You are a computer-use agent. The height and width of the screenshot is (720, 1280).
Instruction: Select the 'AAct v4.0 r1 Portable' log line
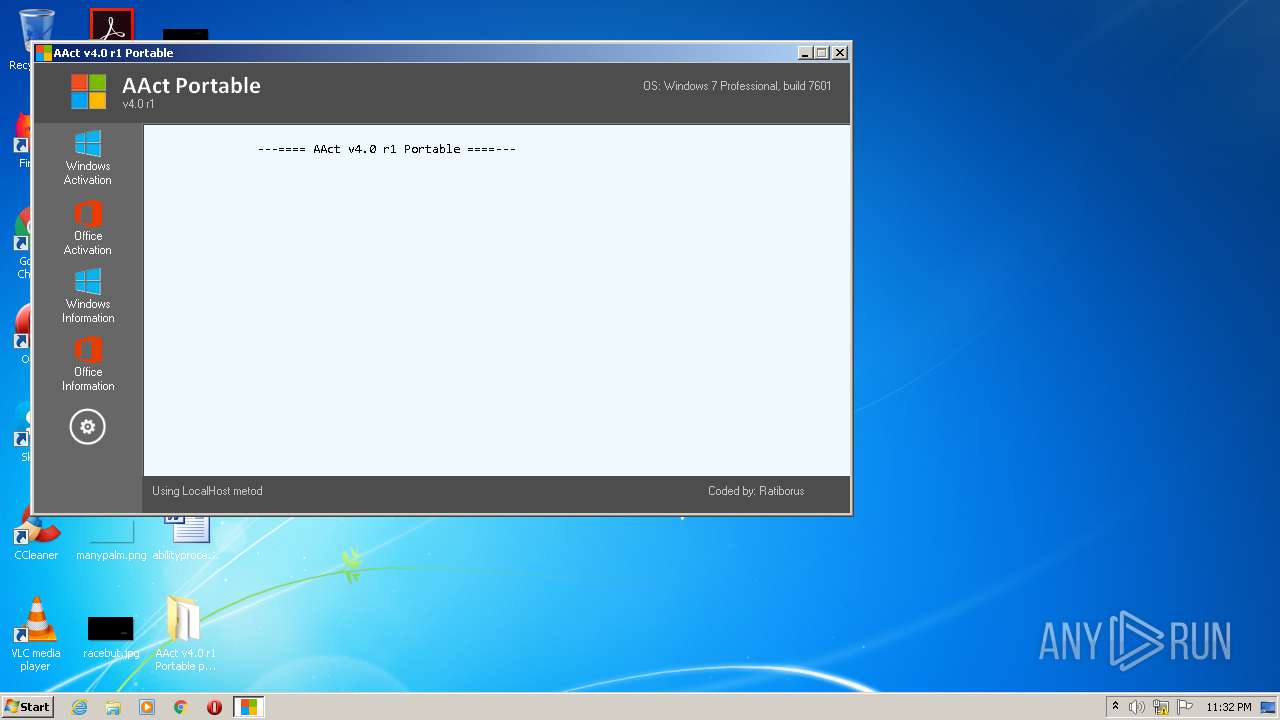(387, 149)
